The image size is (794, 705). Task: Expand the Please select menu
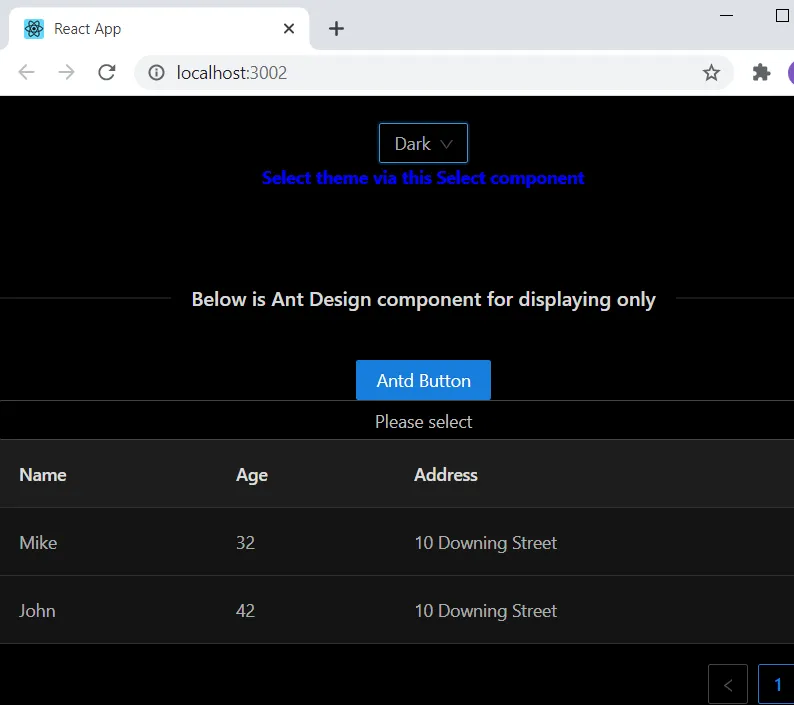tap(423, 422)
